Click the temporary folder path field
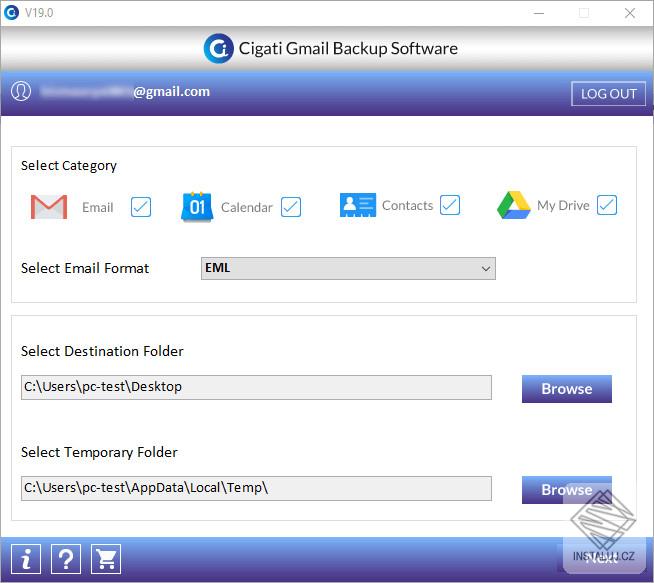This screenshot has height=583, width=654. coord(256,488)
